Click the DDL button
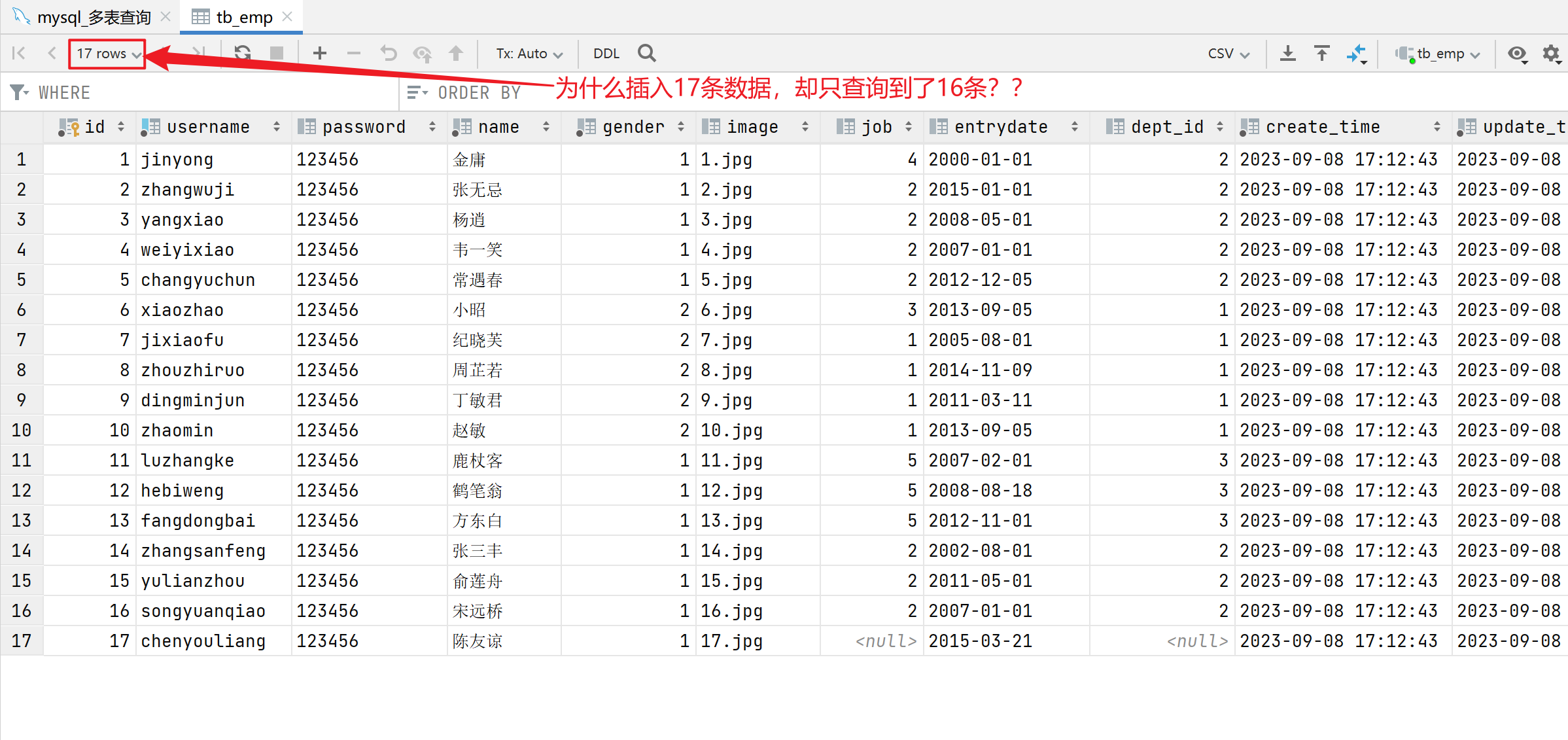This screenshot has height=740, width=1568. coord(606,54)
